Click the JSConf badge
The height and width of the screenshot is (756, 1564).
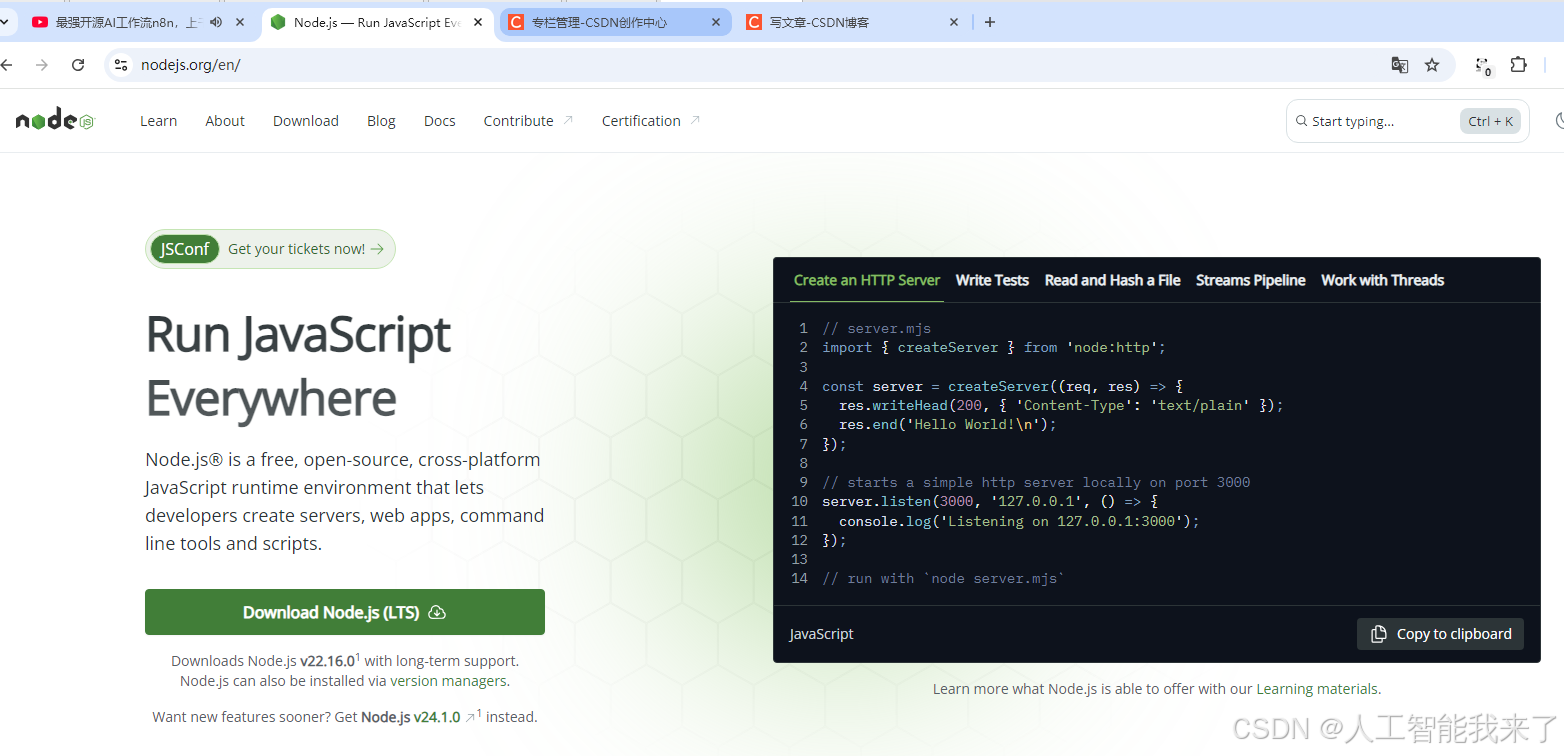click(x=185, y=249)
